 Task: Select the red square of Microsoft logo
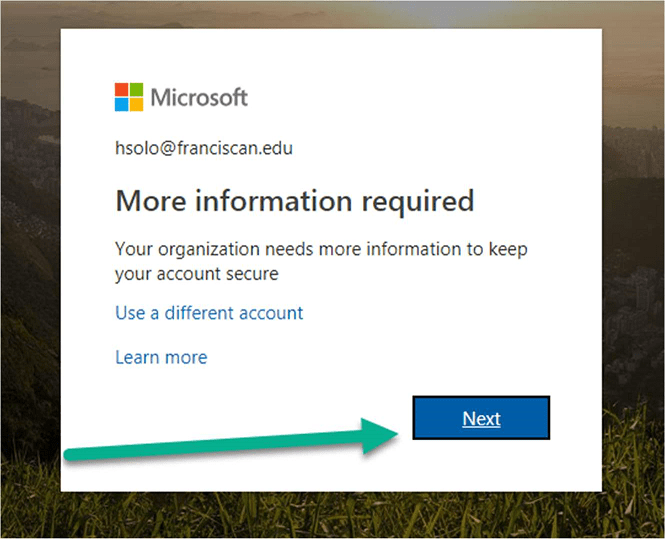(121, 89)
